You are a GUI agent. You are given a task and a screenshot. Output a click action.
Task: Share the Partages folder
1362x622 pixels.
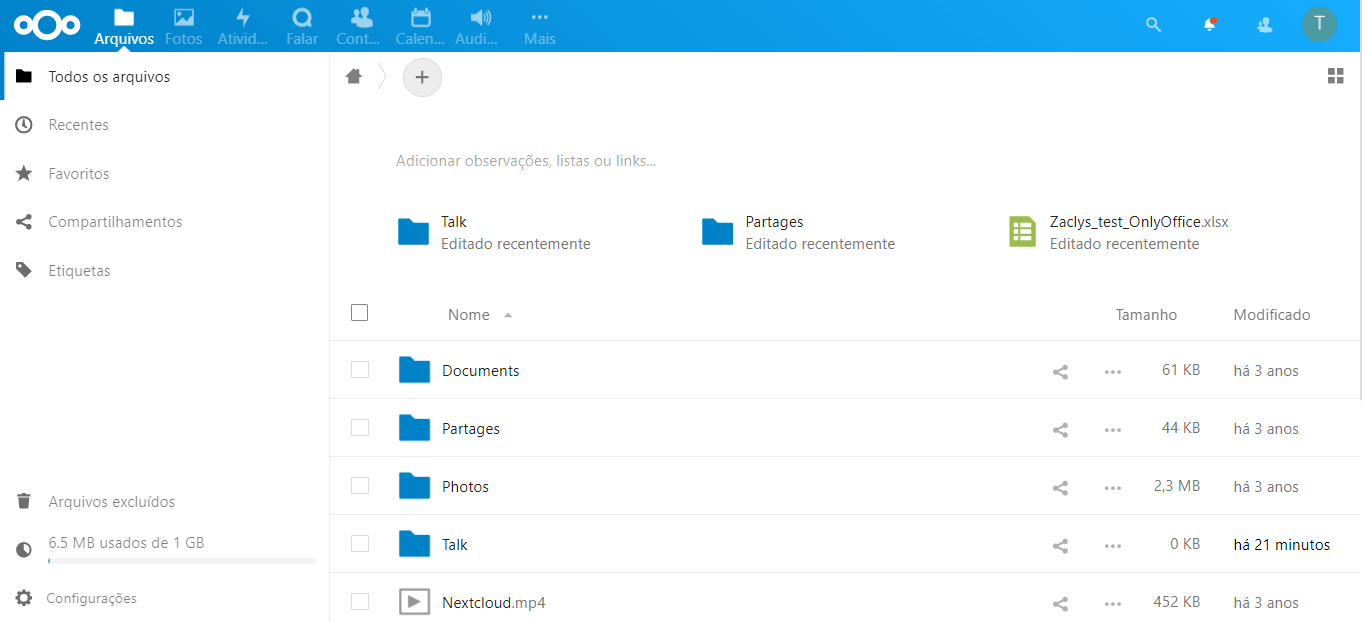tap(1061, 430)
